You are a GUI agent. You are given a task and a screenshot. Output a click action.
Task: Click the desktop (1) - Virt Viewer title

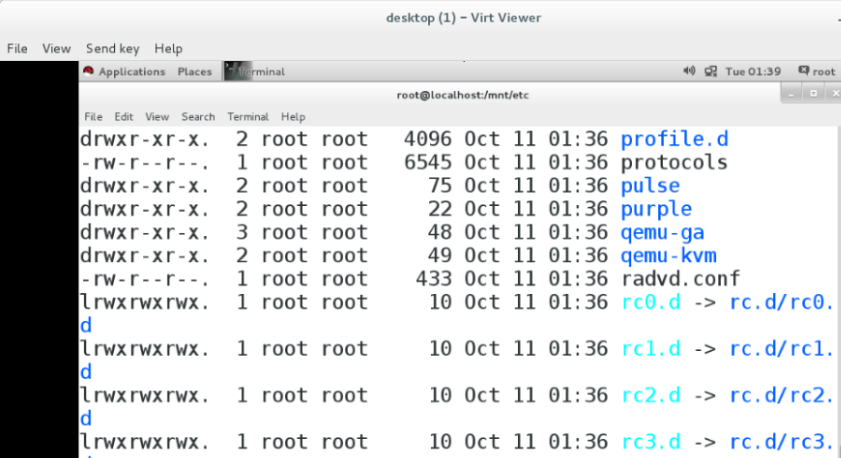[463, 18]
